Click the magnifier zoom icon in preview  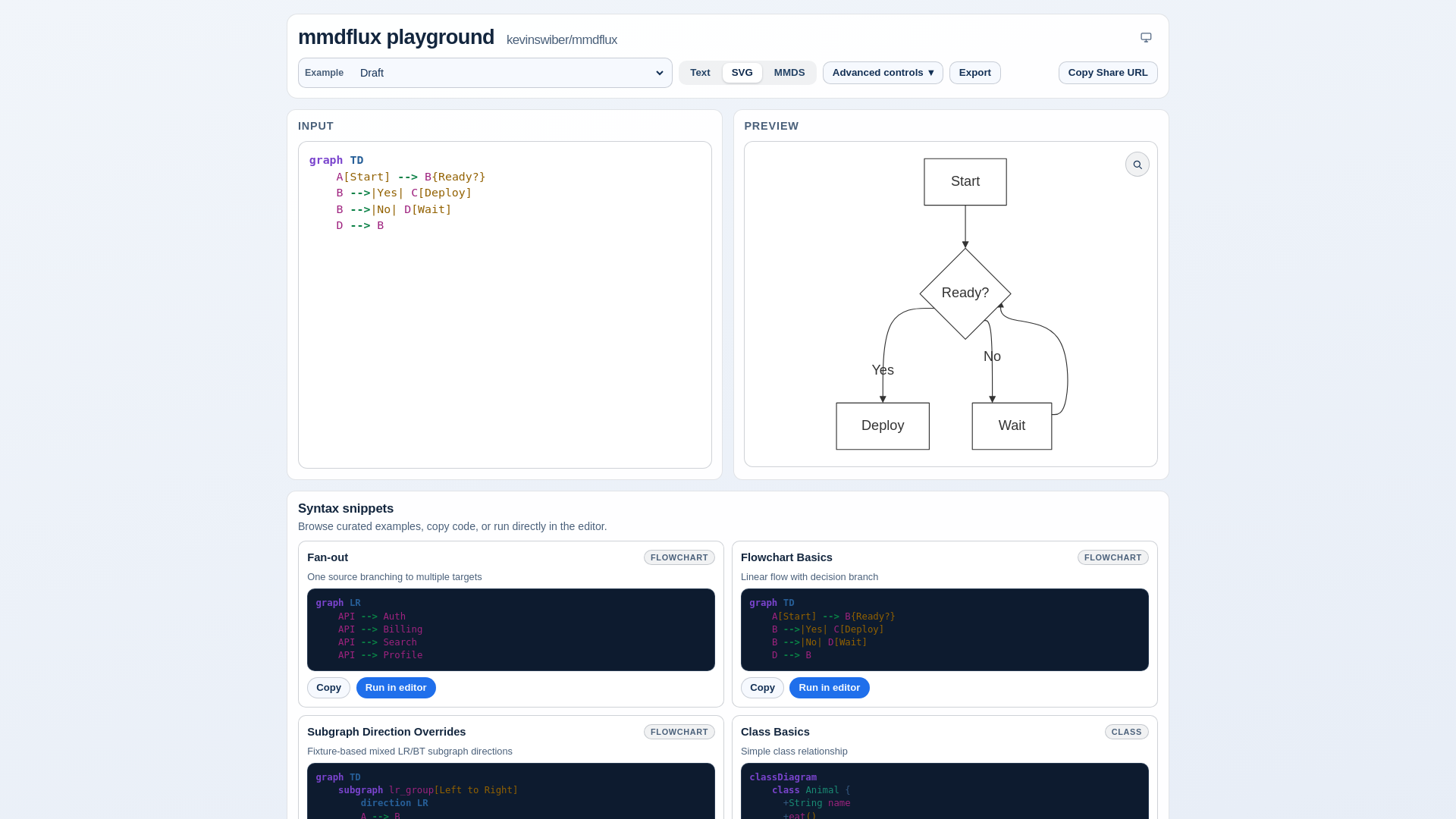coord(1137,165)
